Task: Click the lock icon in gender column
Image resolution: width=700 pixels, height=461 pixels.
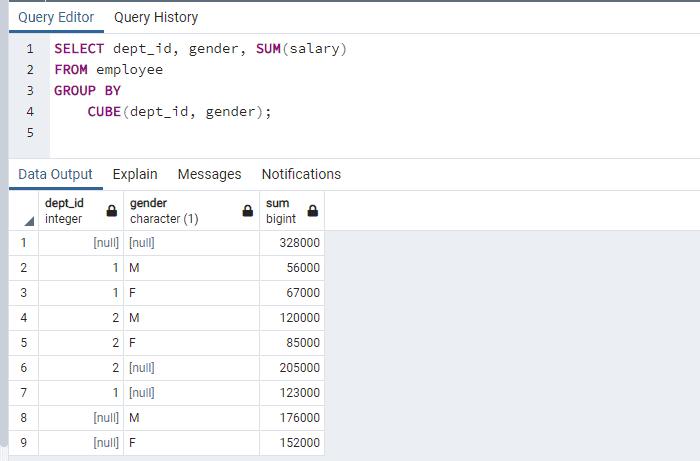Action: pyautogui.click(x=247, y=211)
